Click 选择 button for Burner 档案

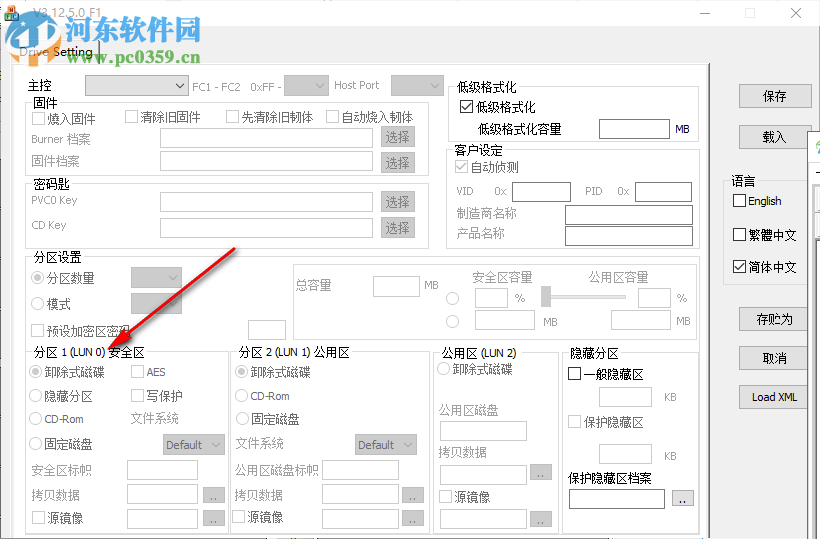point(397,137)
